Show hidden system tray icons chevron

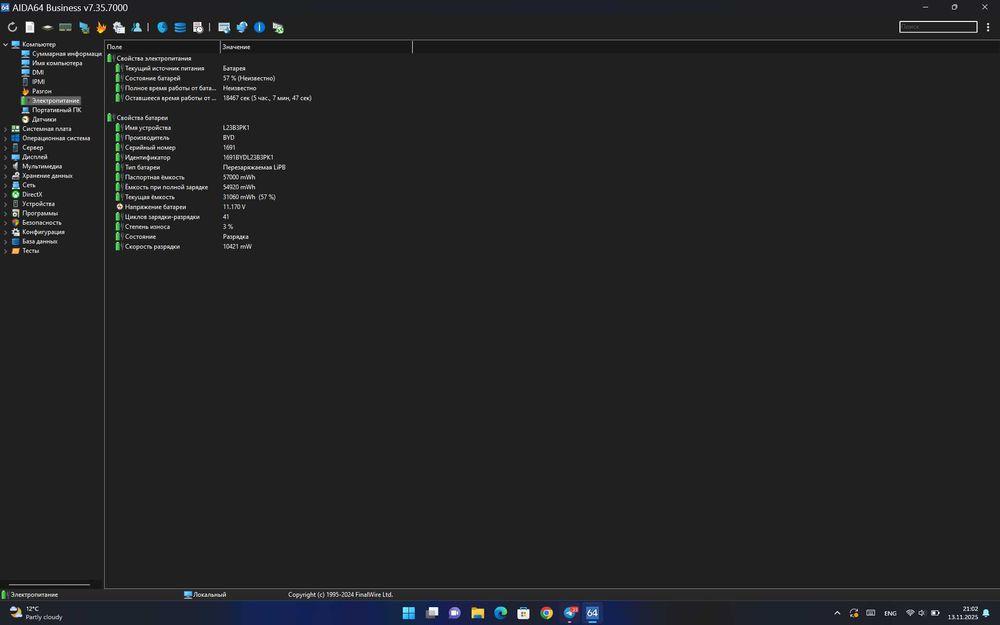pos(837,613)
